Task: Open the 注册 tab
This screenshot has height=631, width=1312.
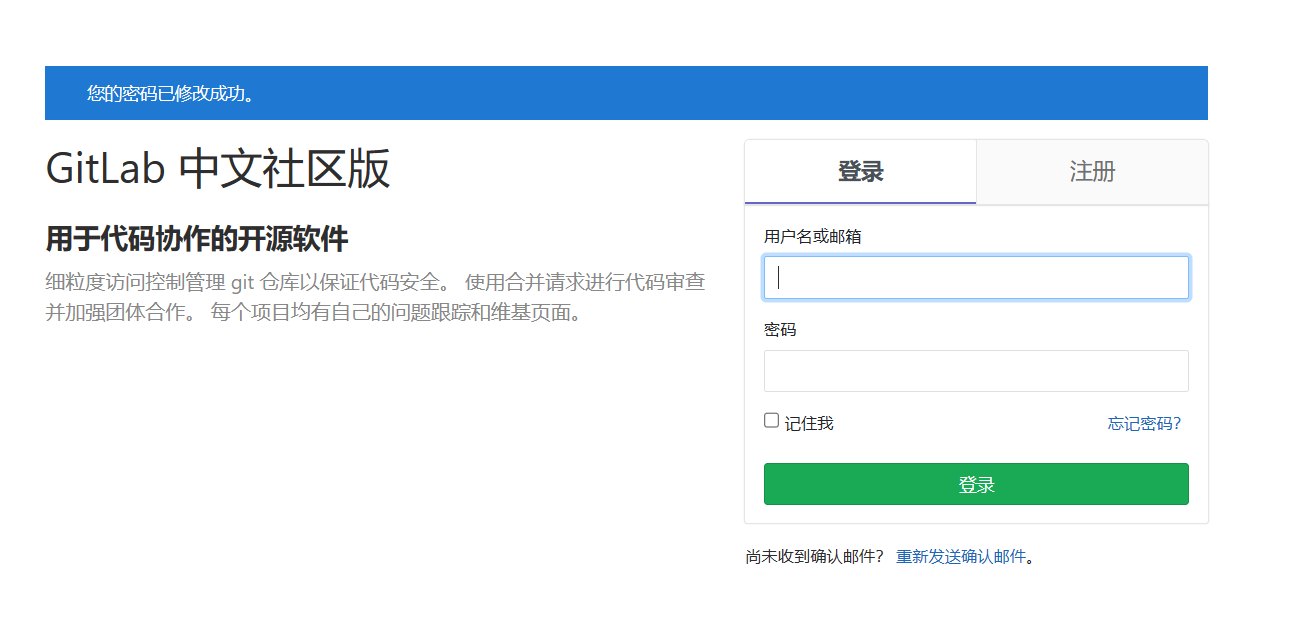Action: [x=1092, y=172]
